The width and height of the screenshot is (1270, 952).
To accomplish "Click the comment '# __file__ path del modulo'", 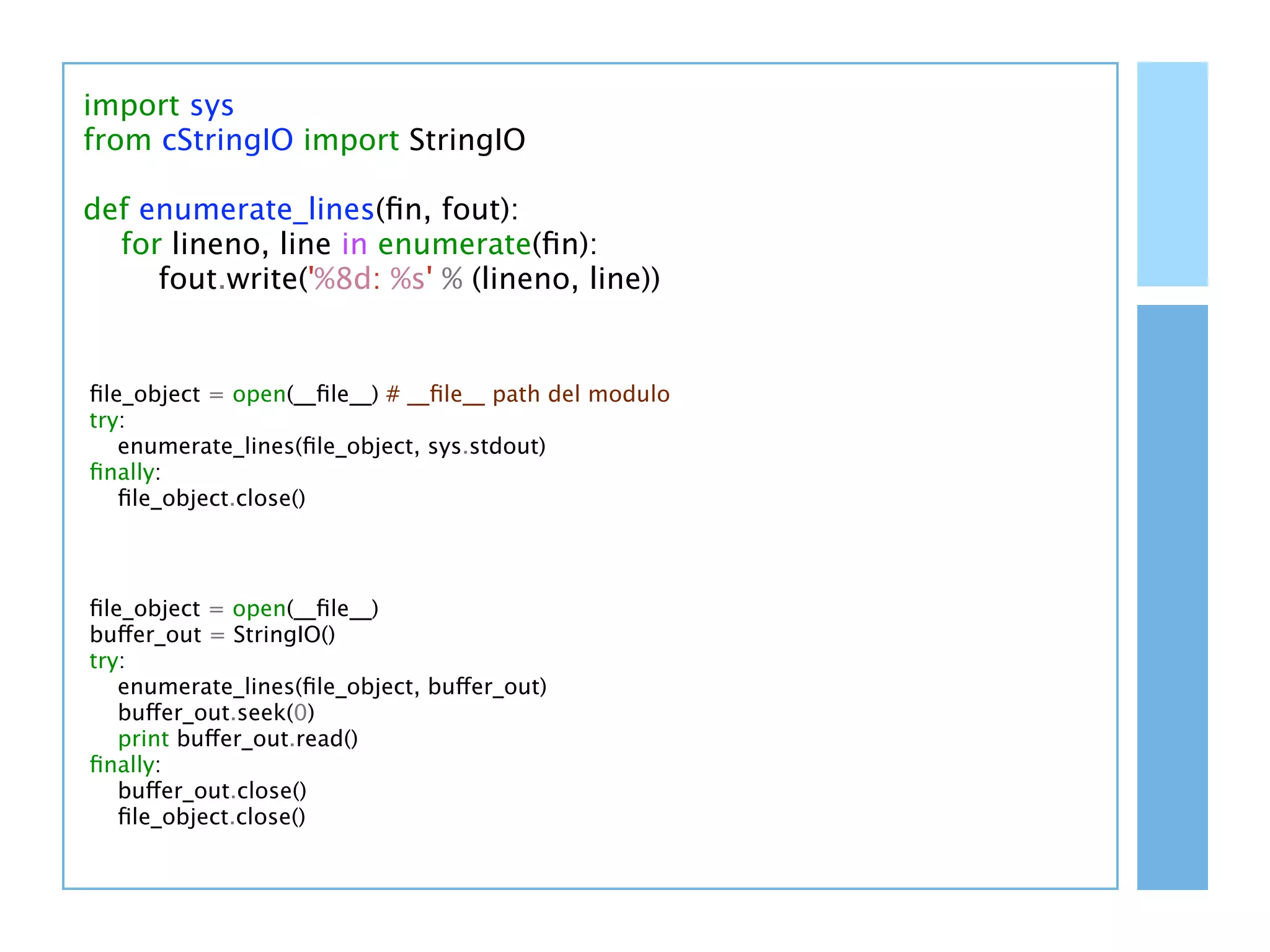I will [x=528, y=394].
